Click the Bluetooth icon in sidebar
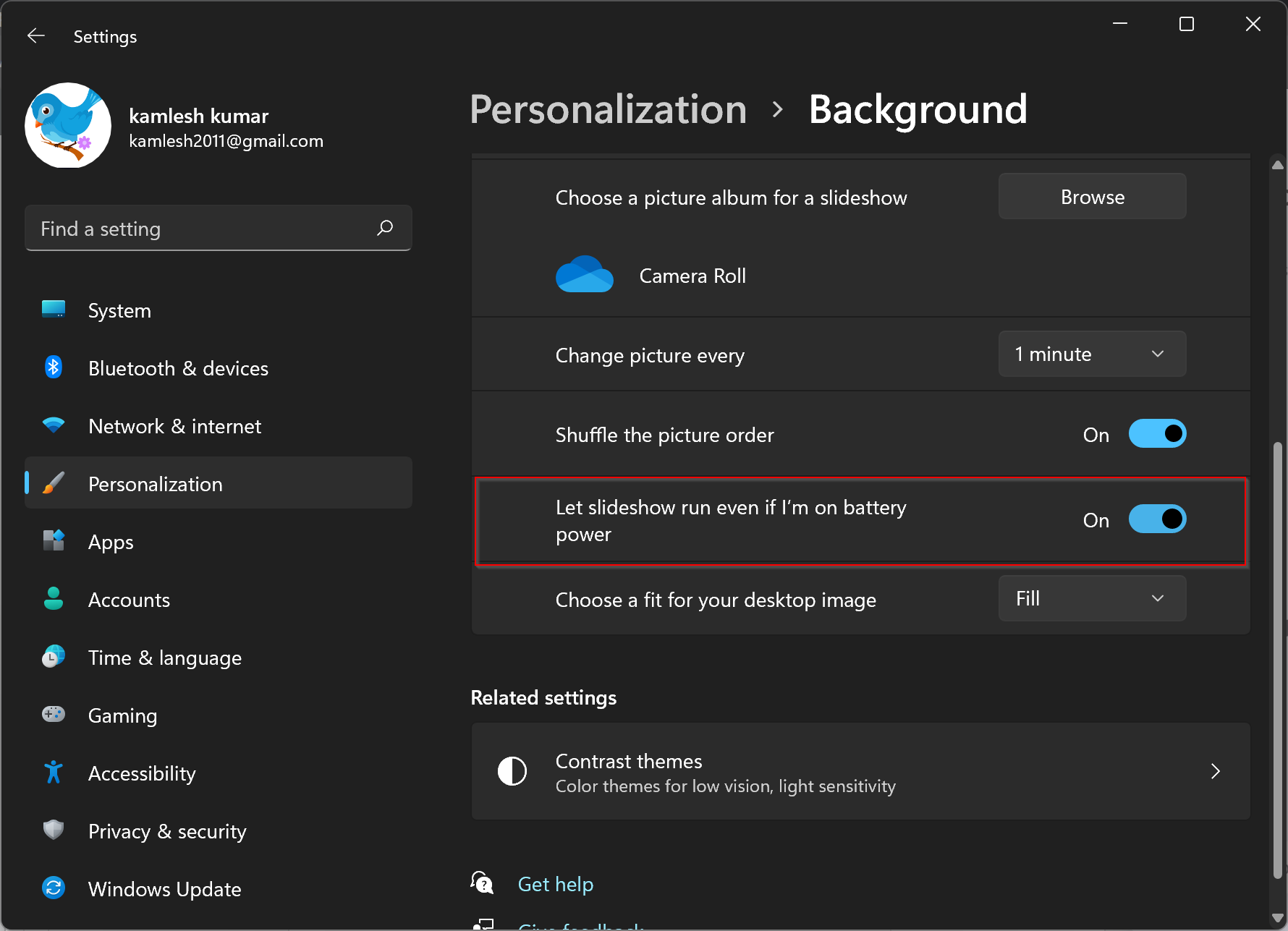Image resolution: width=1288 pixels, height=931 pixels. 54,367
